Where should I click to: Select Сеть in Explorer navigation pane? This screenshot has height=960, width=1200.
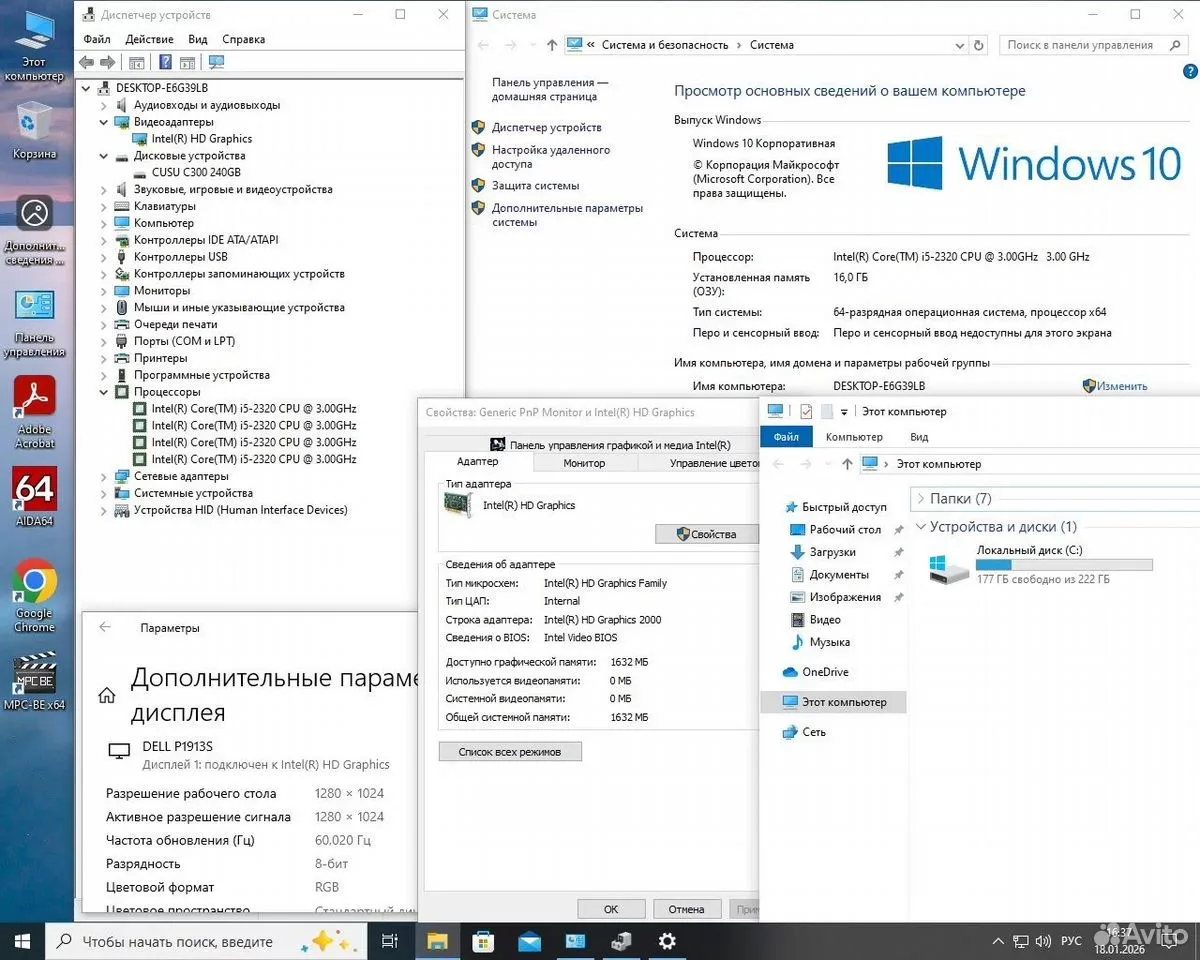click(814, 732)
